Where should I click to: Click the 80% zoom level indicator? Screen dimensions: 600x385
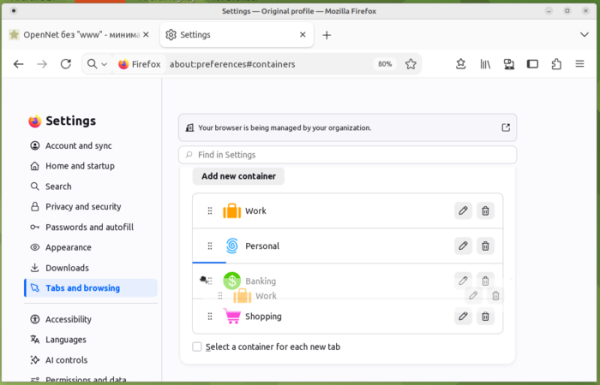coord(385,64)
